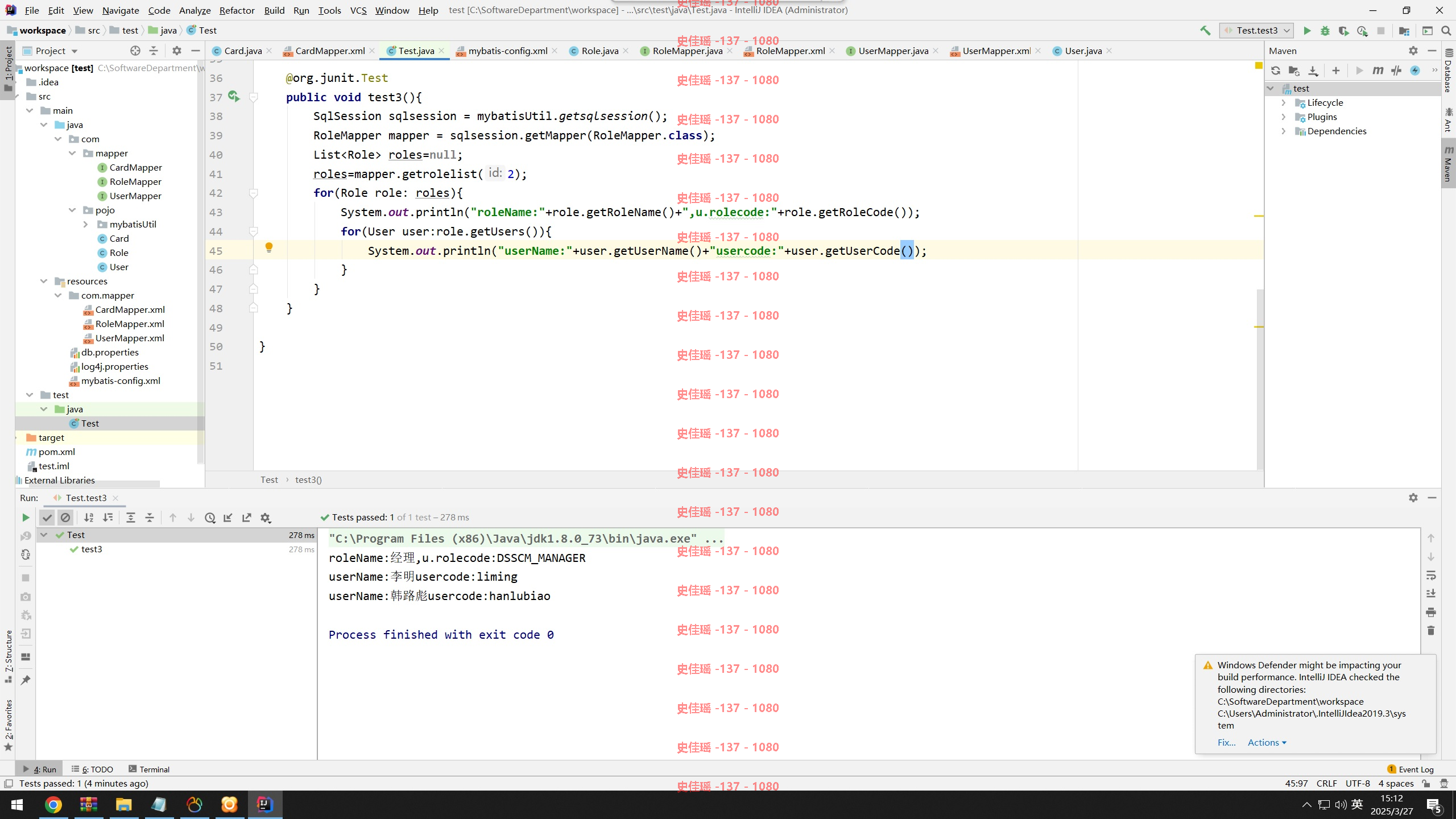The image size is (1456, 819).
Task: Sort tests by duration icon
Action: (107, 518)
